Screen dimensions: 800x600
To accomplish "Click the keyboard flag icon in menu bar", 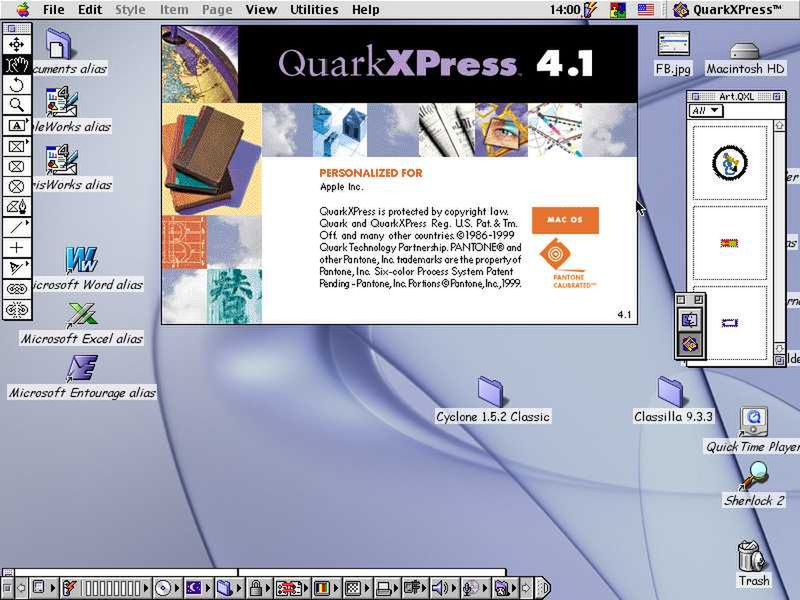I will (x=645, y=9).
